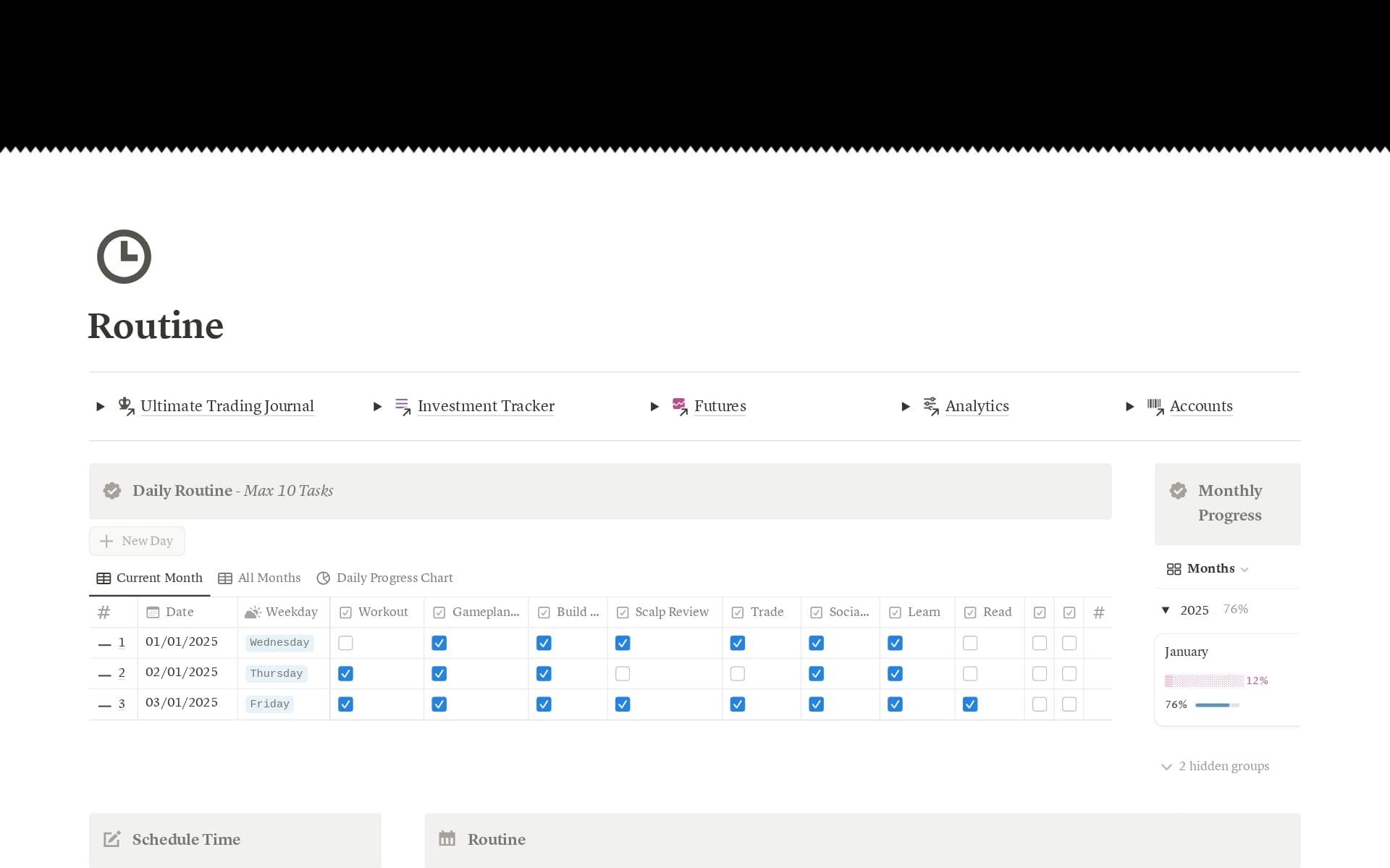The image size is (1390, 868).
Task: Uncheck Learn for 03/01/2025
Action: pos(895,704)
